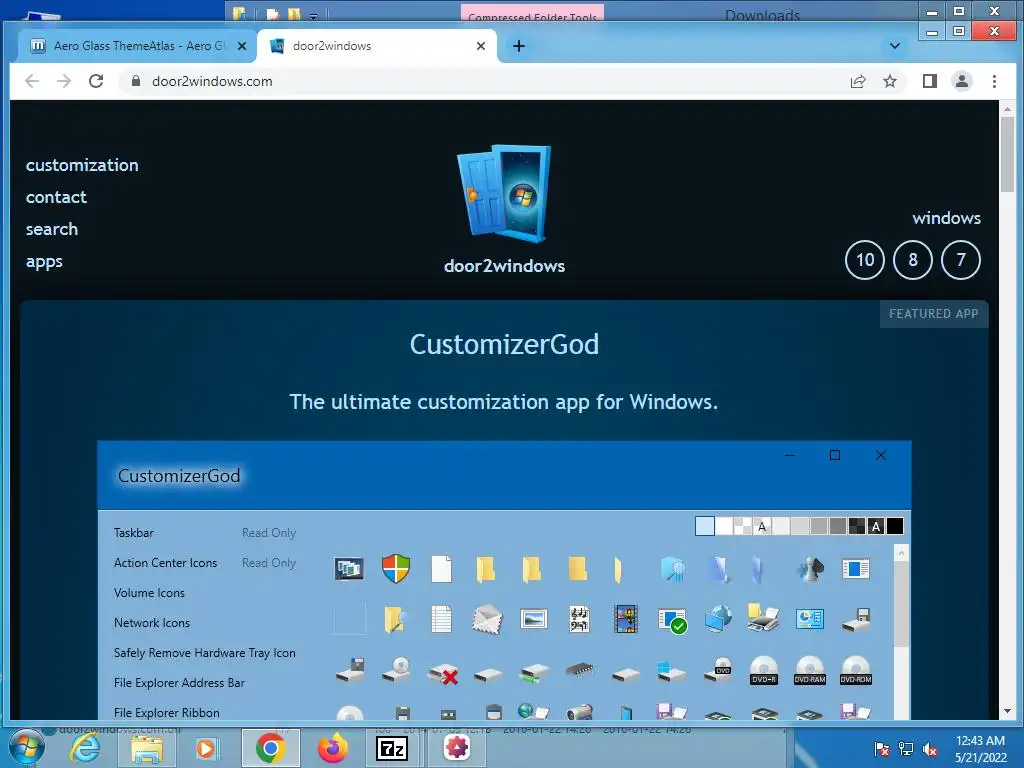Open the search link

coord(52,229)
